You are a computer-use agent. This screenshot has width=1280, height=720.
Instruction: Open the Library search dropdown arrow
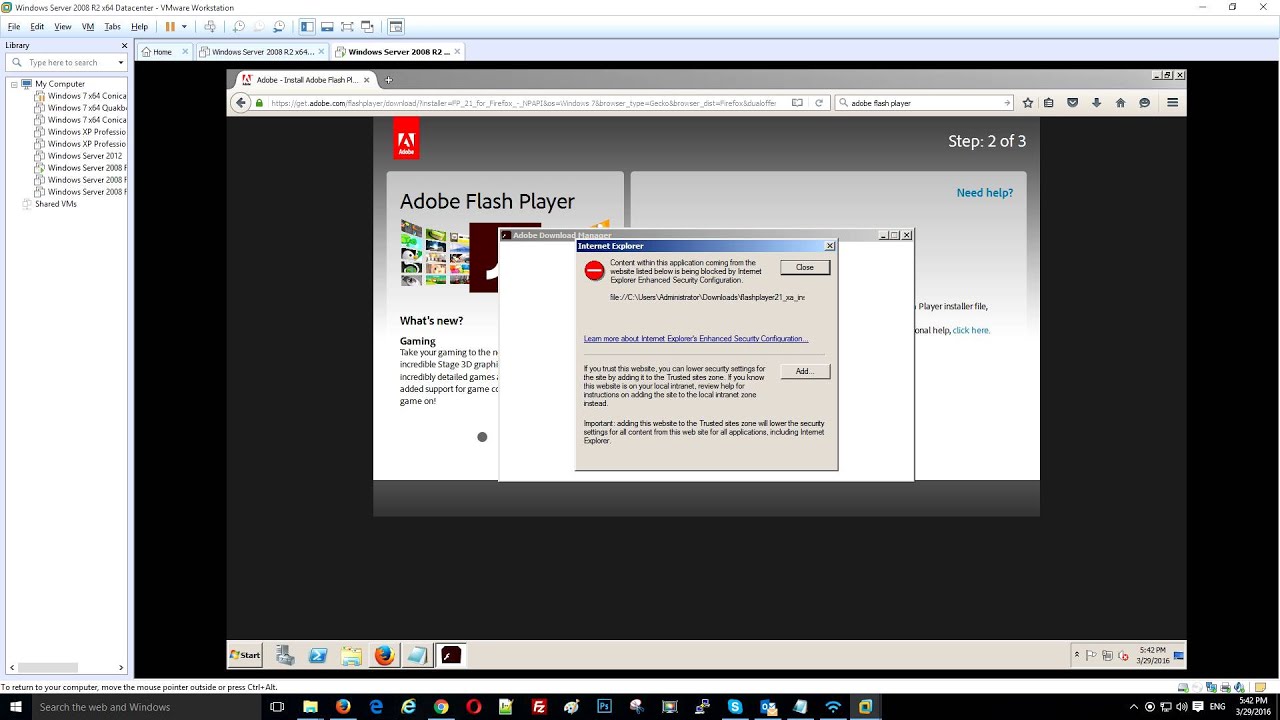point(121,62)
